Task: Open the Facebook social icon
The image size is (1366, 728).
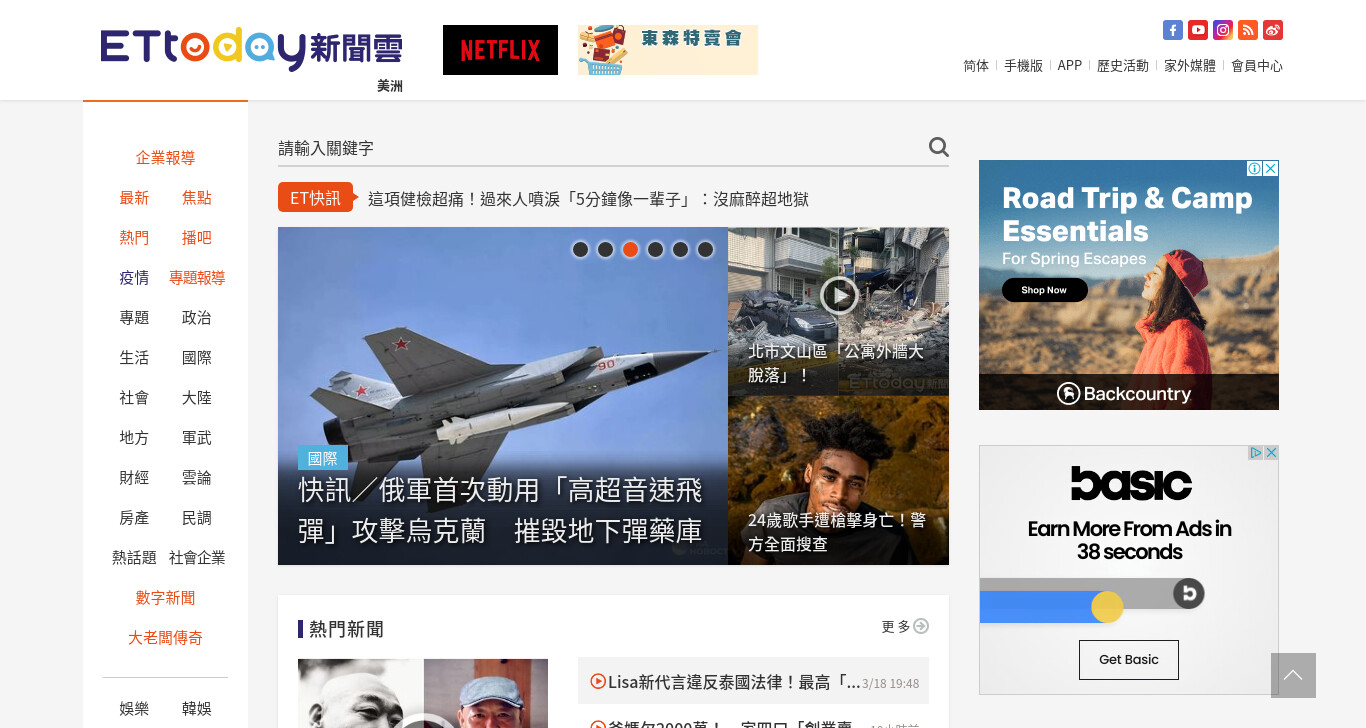Action: coord(1173,30)
